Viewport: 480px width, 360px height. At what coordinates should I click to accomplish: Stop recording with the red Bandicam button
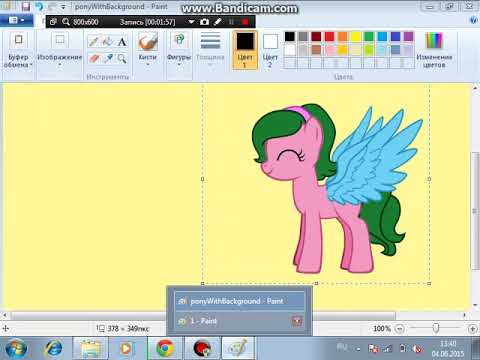coord(245,22)
